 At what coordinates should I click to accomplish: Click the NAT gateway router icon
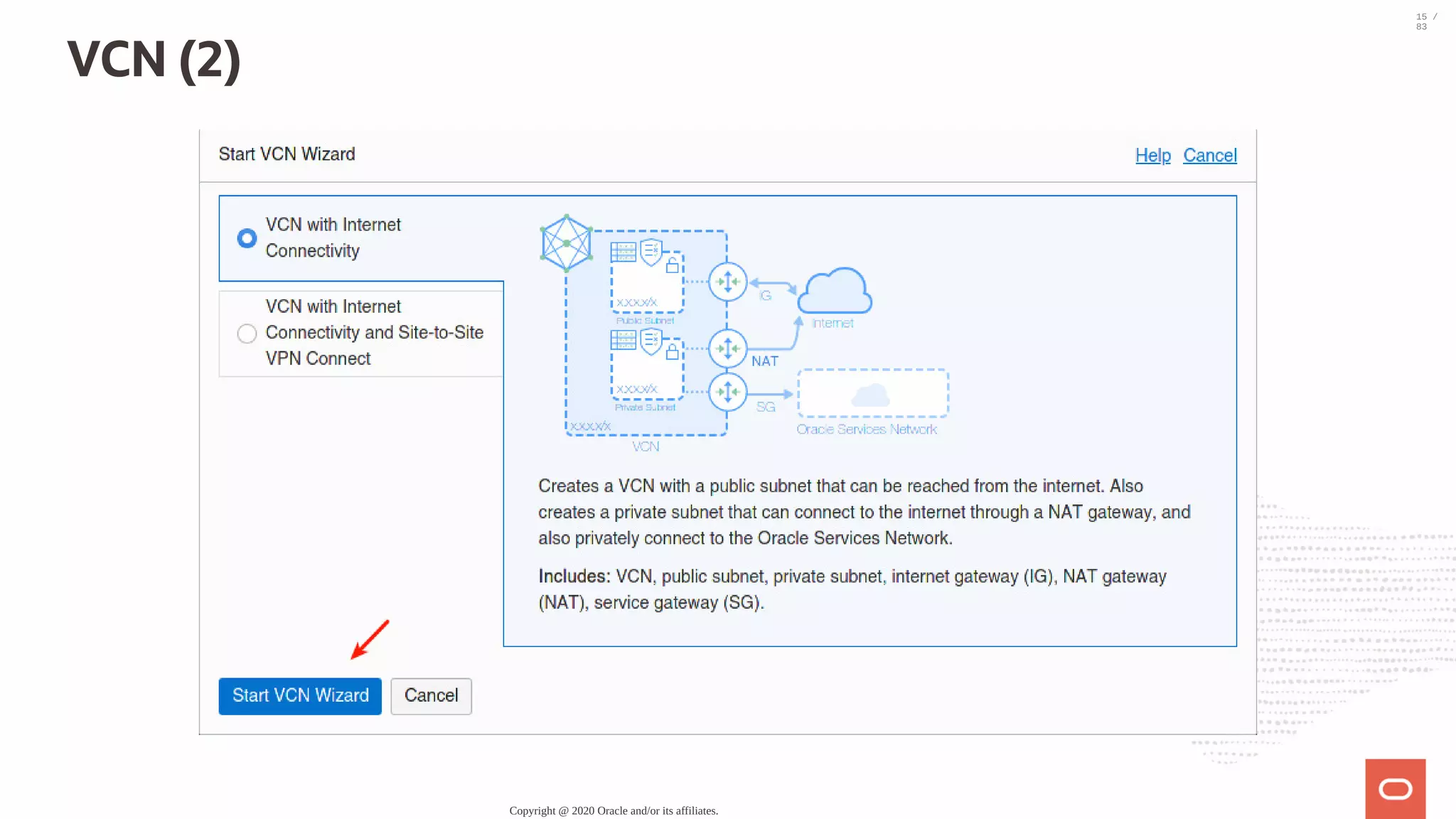click(x=727, y=349)
